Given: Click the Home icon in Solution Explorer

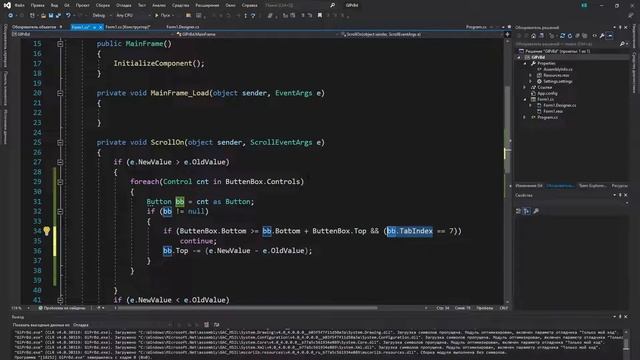Looking at the screenshot, I should (x=533, y=36).
